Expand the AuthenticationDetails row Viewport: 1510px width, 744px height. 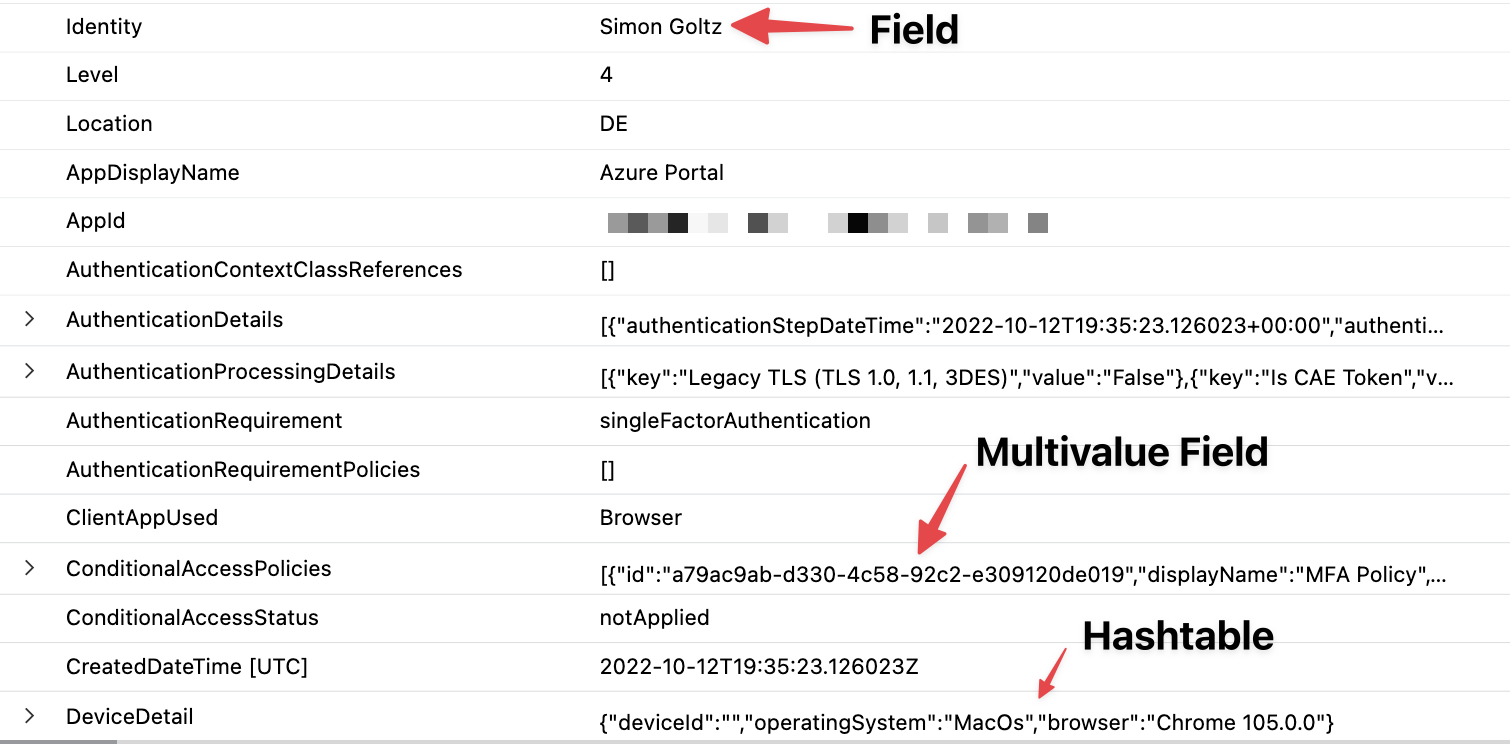click(30, 319)
